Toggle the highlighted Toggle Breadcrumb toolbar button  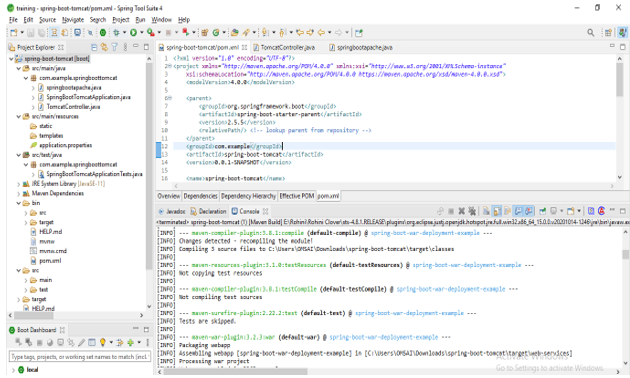click(54, 33)
